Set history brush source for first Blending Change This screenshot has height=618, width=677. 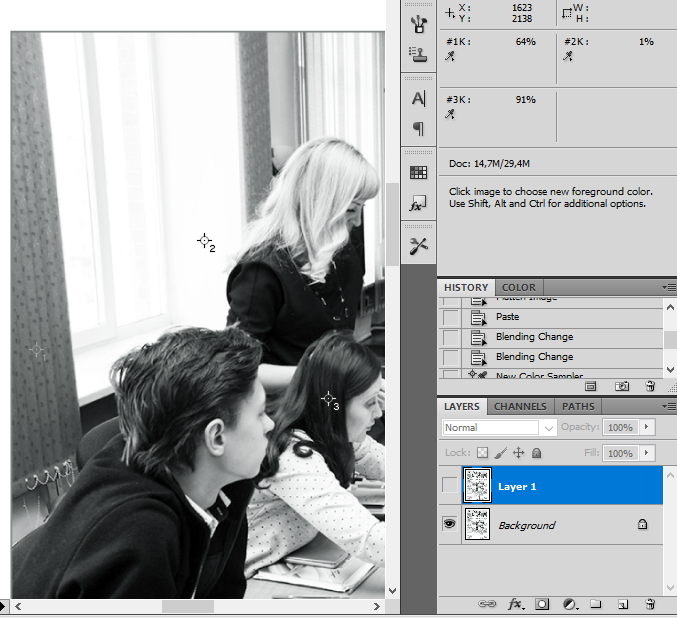coord(450,338)
